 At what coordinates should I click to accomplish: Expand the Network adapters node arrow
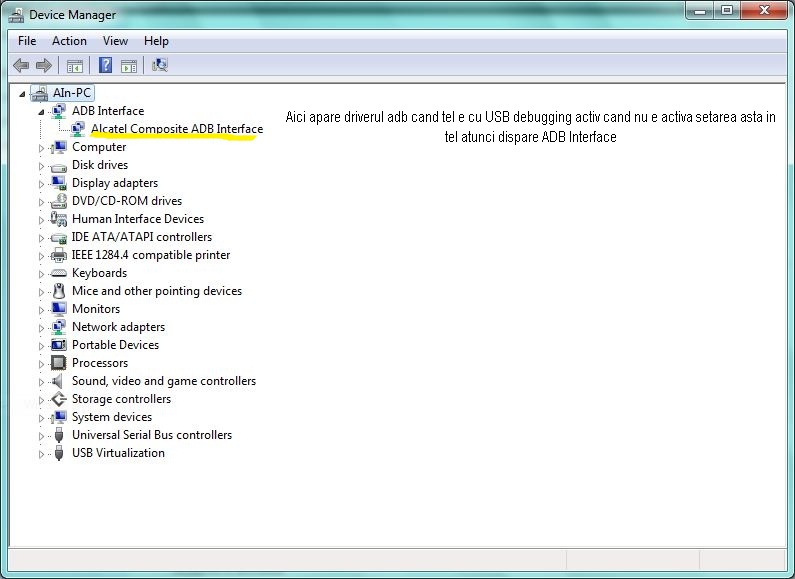point(41,328)
